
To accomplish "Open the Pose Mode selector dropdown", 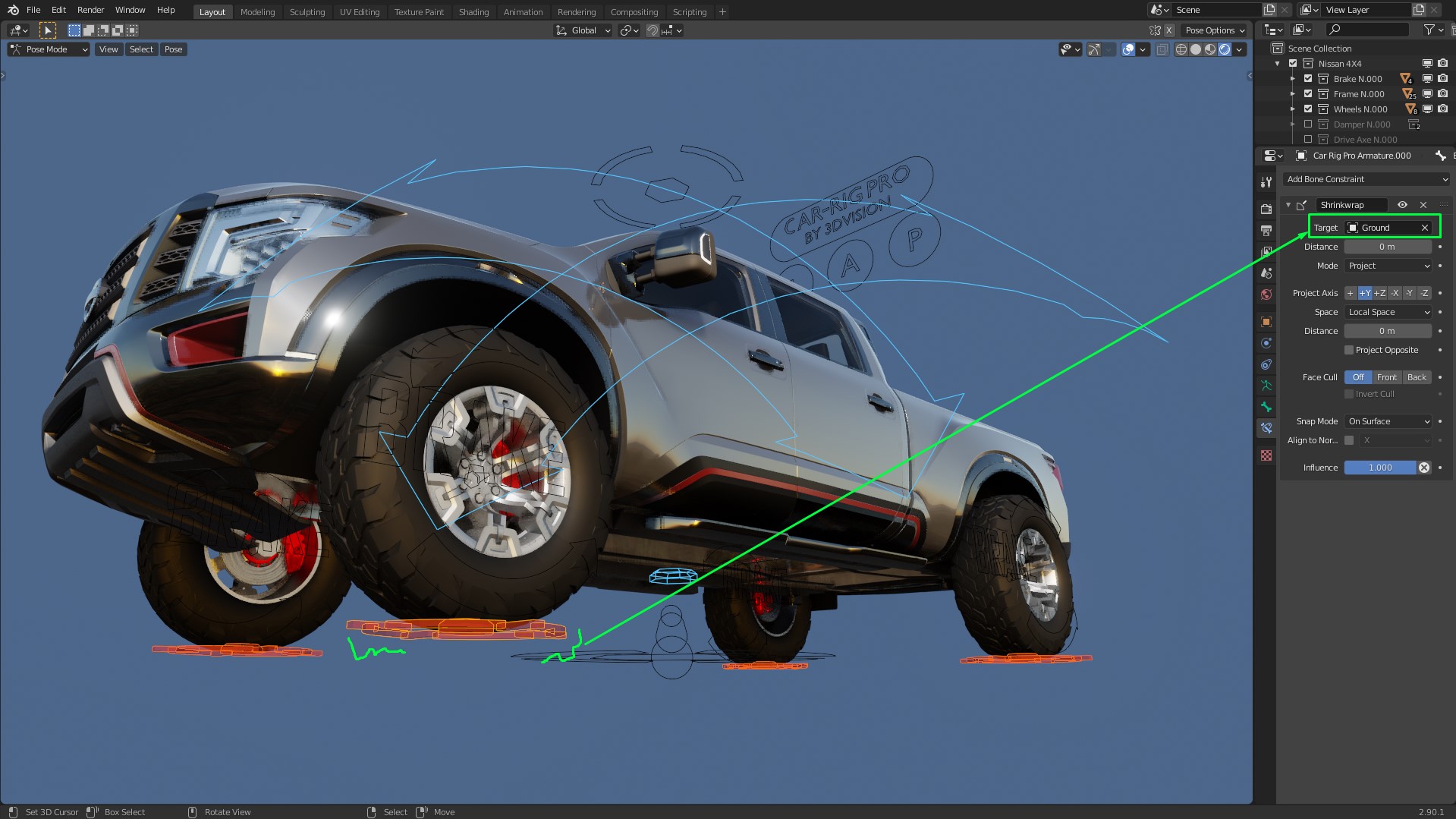I will click(x=49, y=49).
